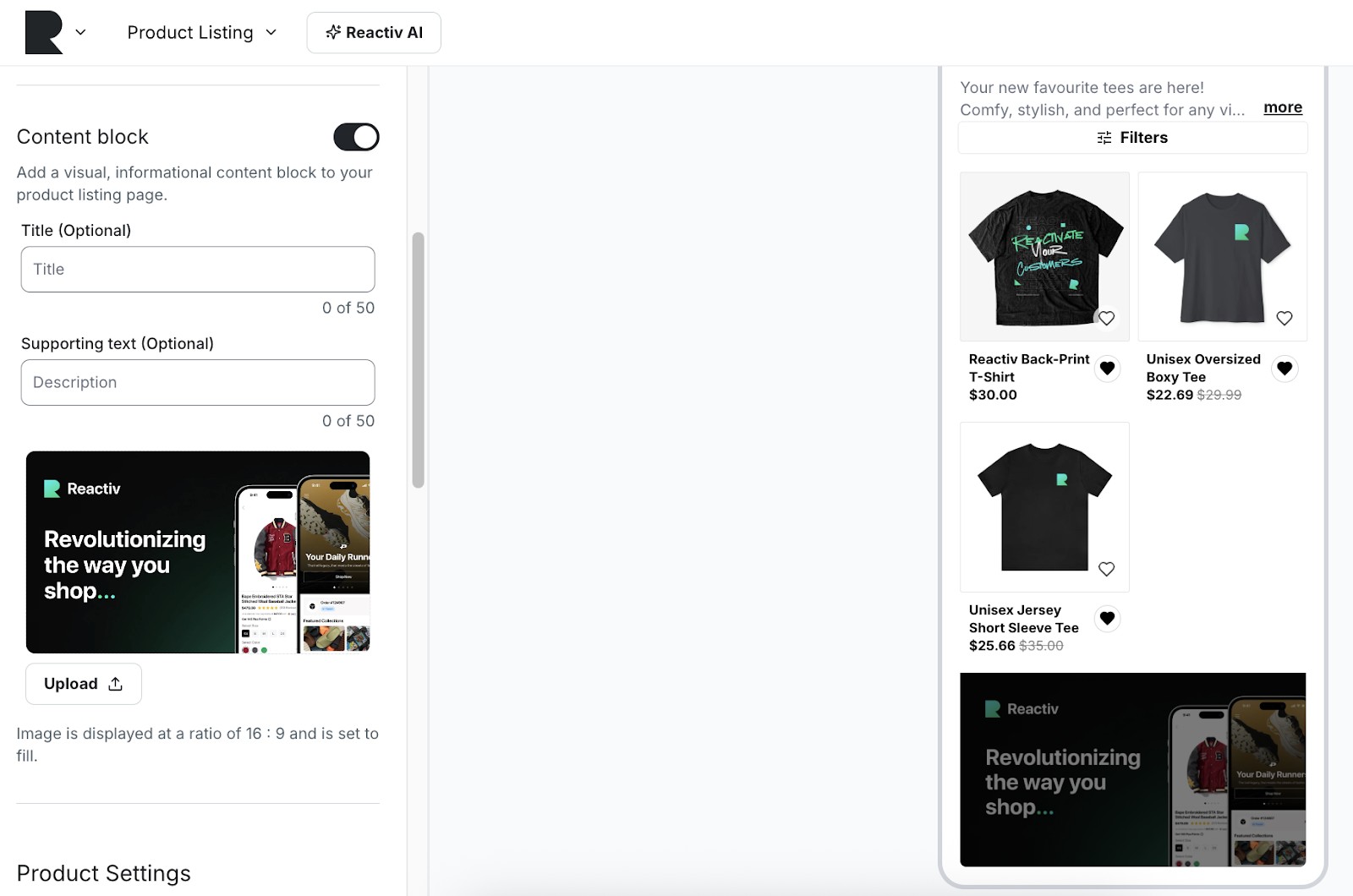This screenshot has height=896, width=1353.
Task: Click the Reactiv banner in phone preview
Action: pyautogui.click(x=1132, y=769)
